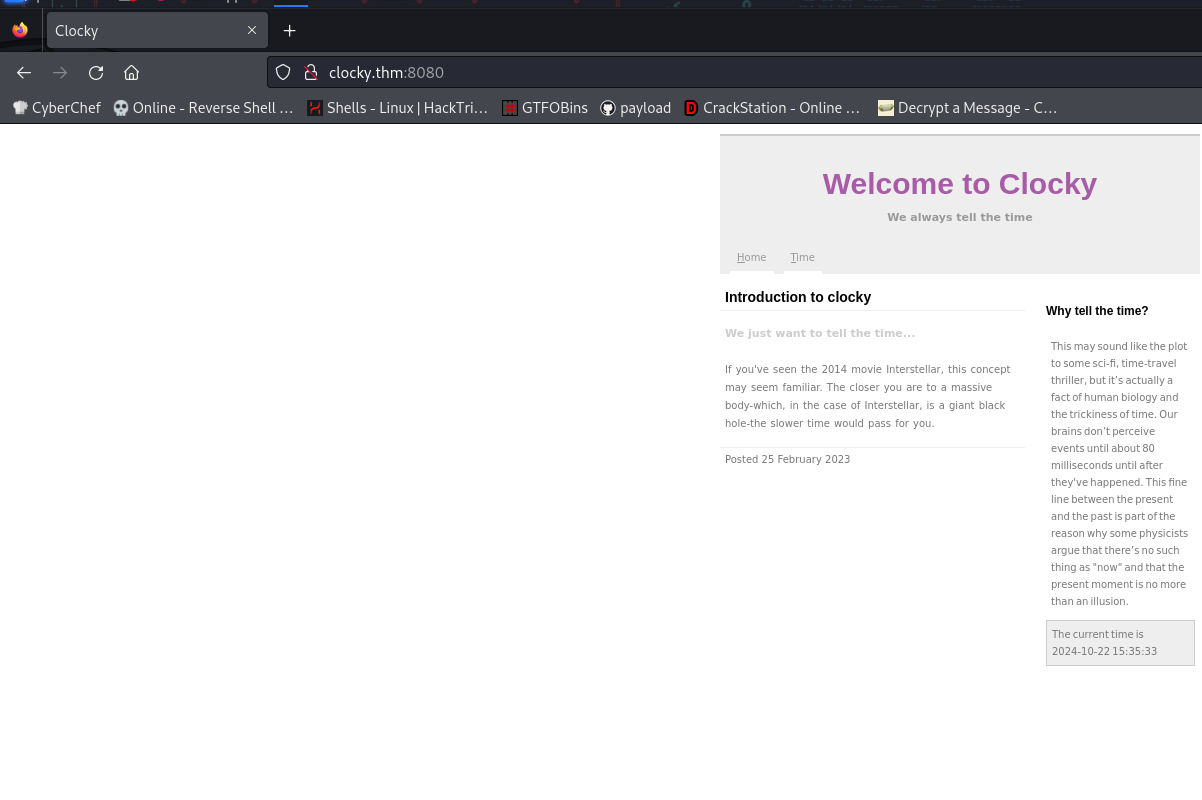
Task: Go to browser home page
Action: [x=131, y=72]
